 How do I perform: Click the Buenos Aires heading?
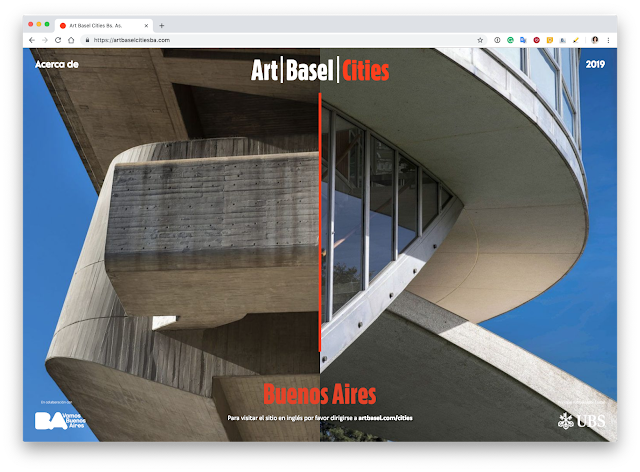click(320, 394)
